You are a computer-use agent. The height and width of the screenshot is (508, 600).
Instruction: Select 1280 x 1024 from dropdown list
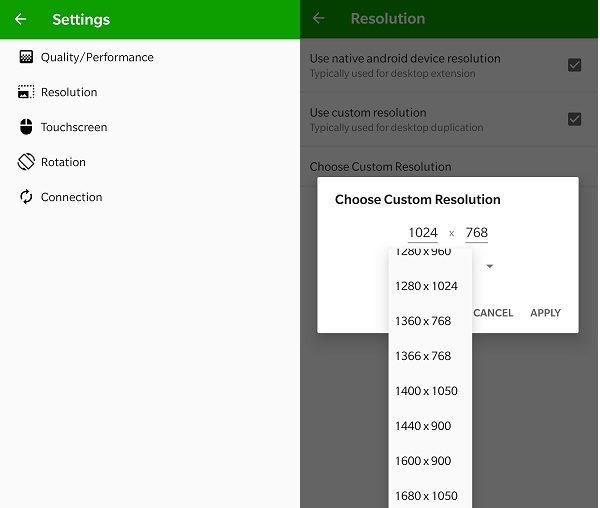click(426, 286)
